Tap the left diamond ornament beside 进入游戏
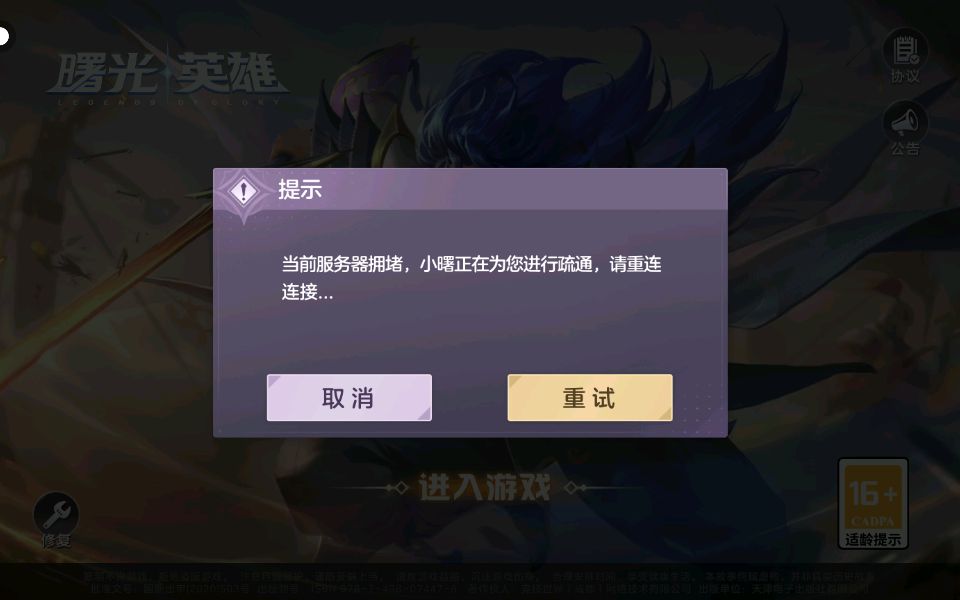The image size is (960, 600). (398, 488)
